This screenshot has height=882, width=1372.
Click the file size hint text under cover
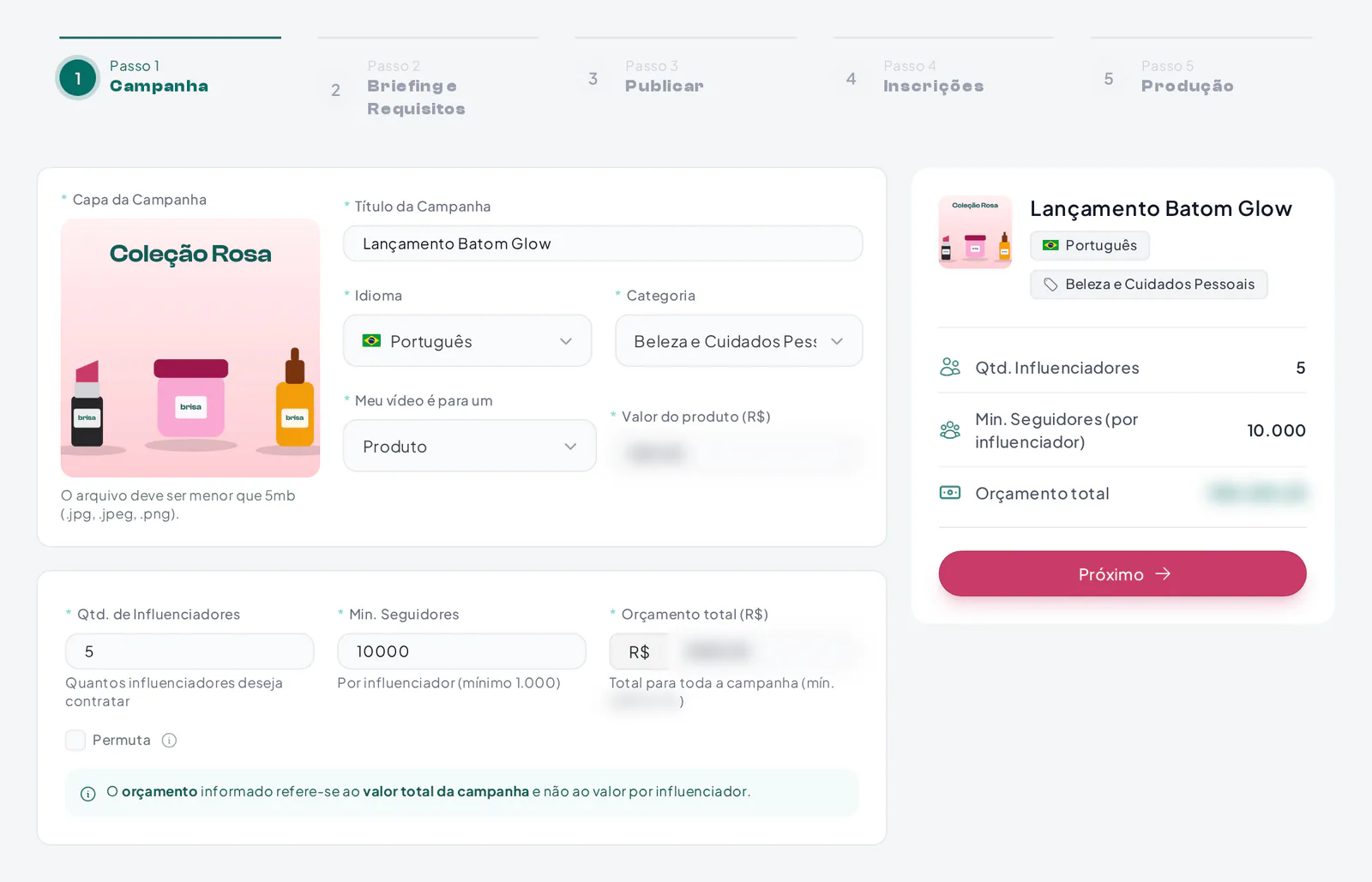[178, 505]
